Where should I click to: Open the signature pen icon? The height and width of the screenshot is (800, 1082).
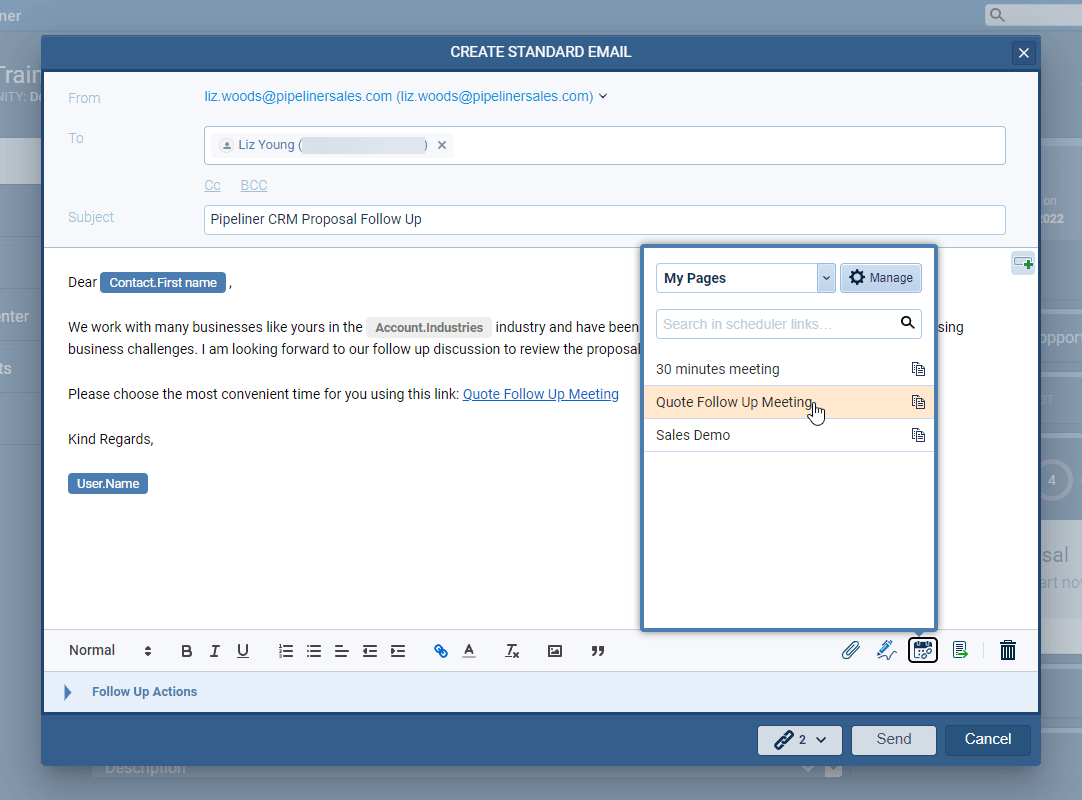tap(885, 651)
